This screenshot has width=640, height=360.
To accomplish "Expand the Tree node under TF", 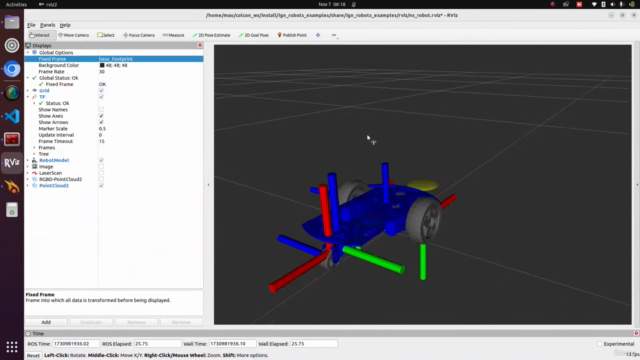I will tap(34, 154).
